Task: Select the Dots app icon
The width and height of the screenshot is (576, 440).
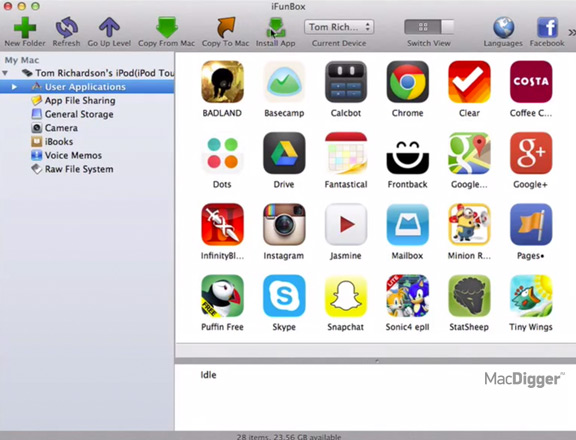Action: tap(222, 153)
